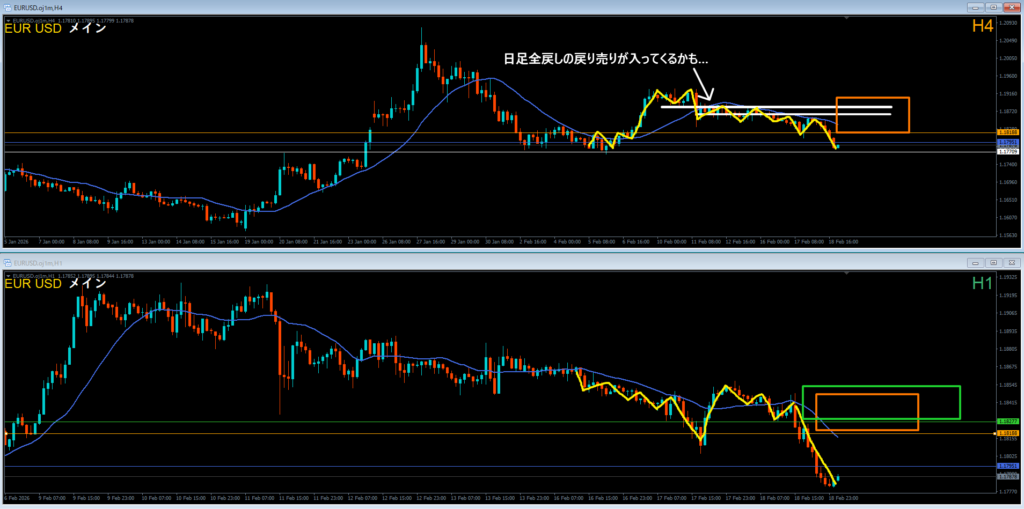
Task: Minimize the H1 chart window
Action: click(x=977, y=262)
